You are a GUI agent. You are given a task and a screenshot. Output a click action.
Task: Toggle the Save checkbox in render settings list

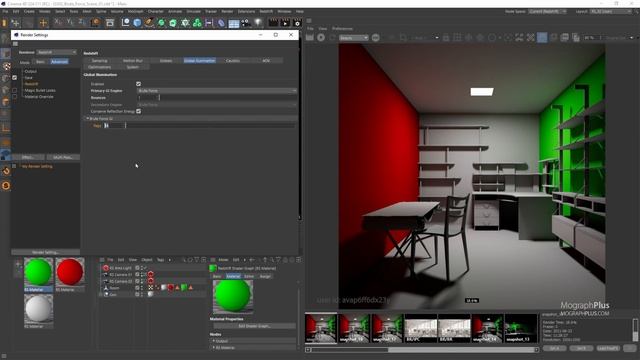[x=15, y=78]
